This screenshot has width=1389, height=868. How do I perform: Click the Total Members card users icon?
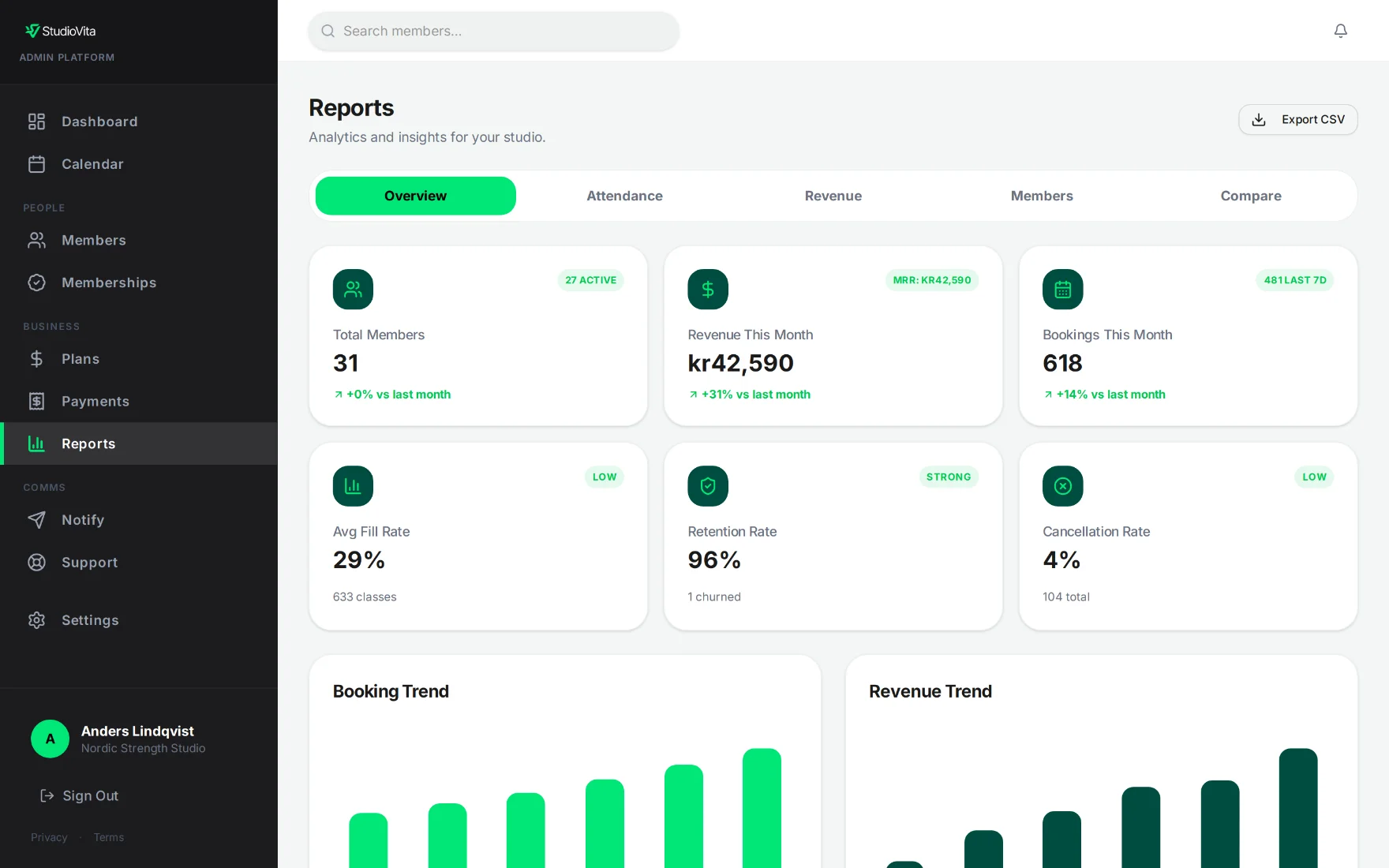[x=353, y=290]
